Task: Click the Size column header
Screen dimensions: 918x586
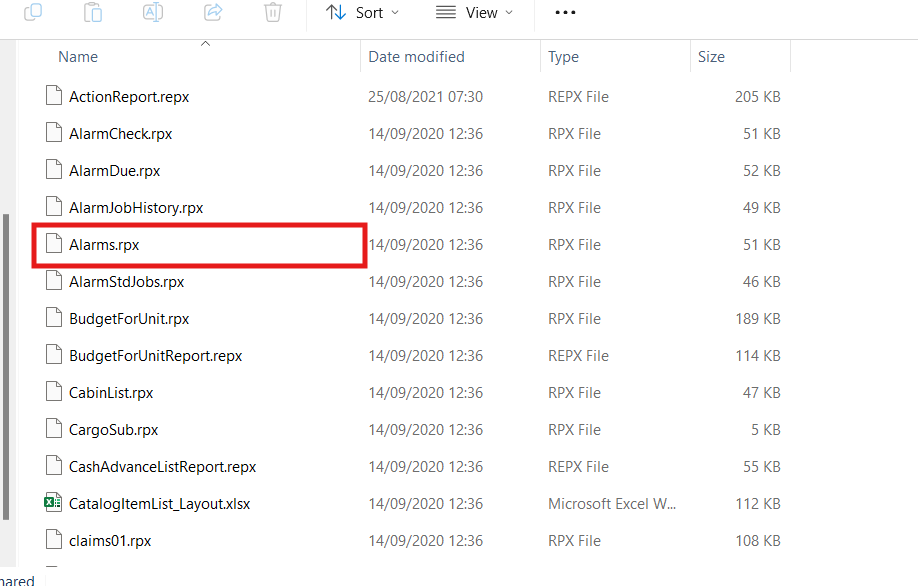Action: click(x=711, y=57)
